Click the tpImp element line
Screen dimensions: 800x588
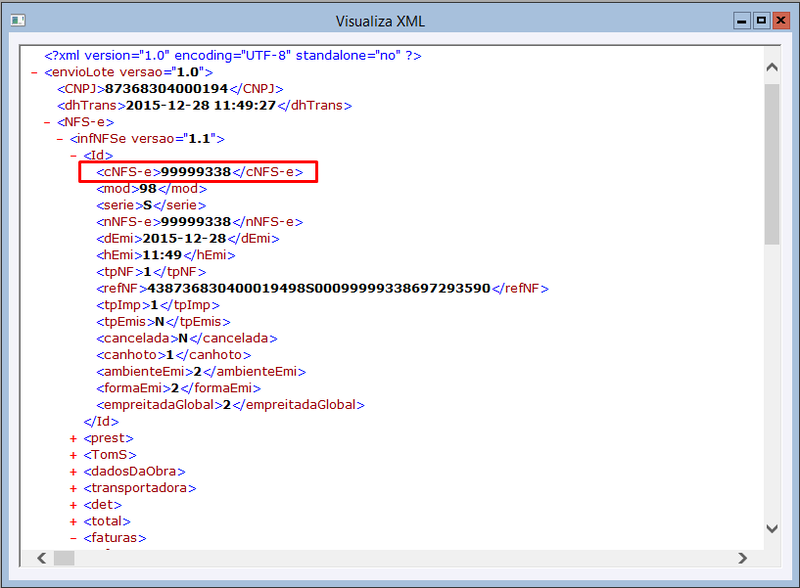[x=158, y=305]
